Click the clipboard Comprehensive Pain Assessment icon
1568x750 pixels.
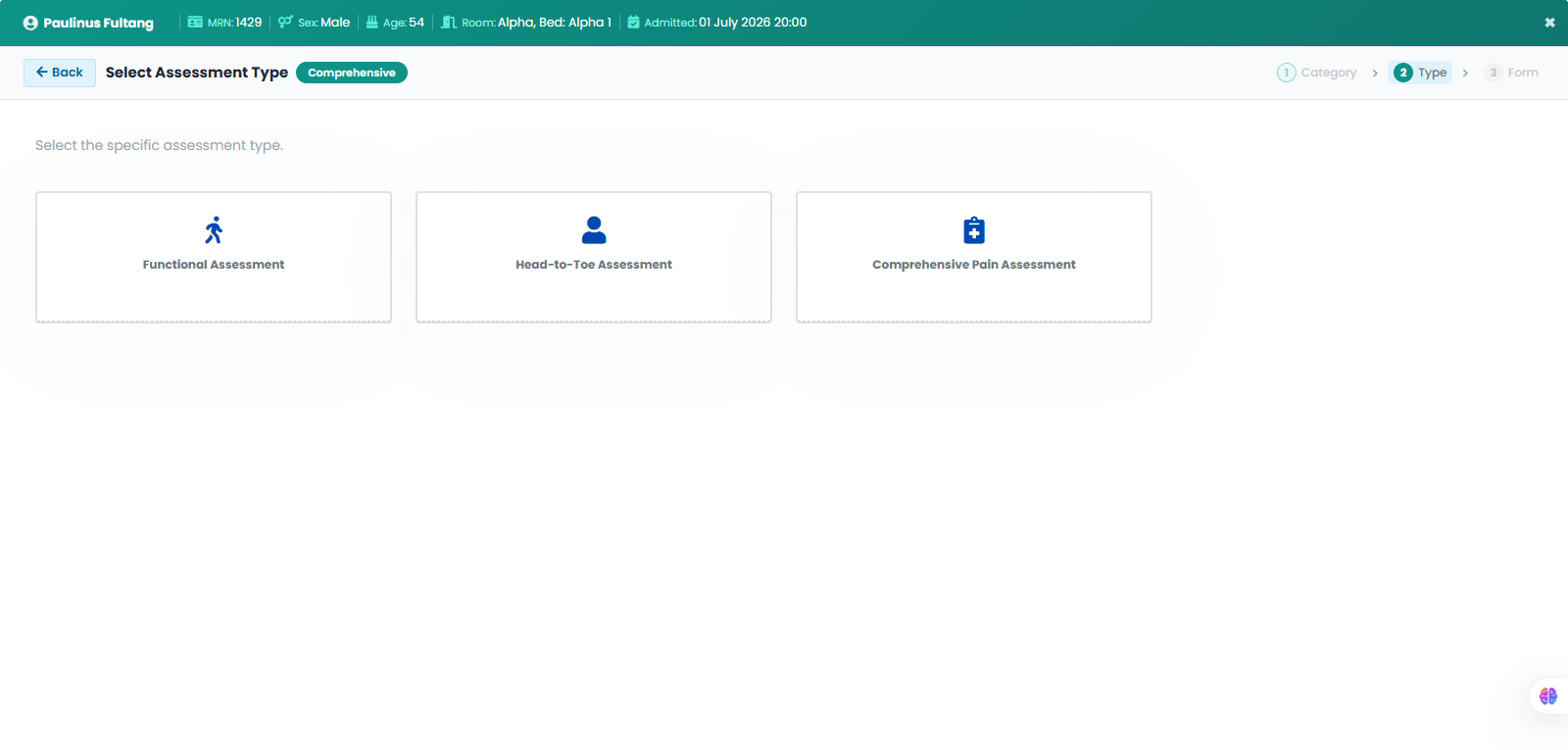(x=974, y=230)
